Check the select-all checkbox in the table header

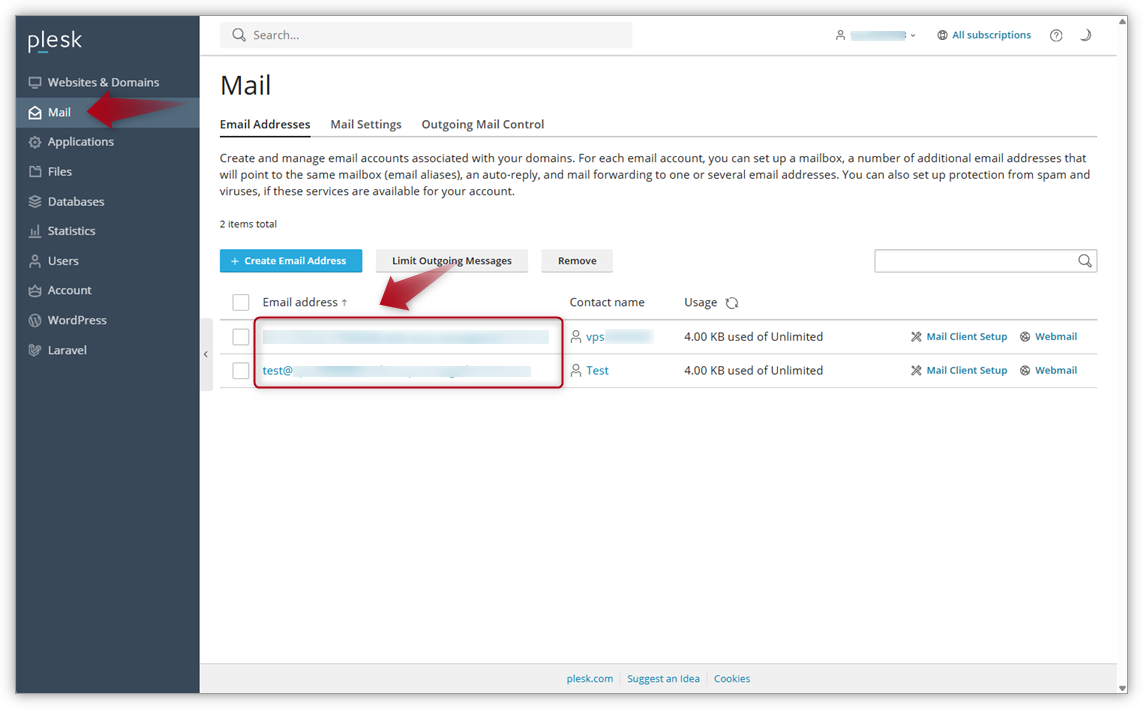pyautogui.click(x=240, y=302)
